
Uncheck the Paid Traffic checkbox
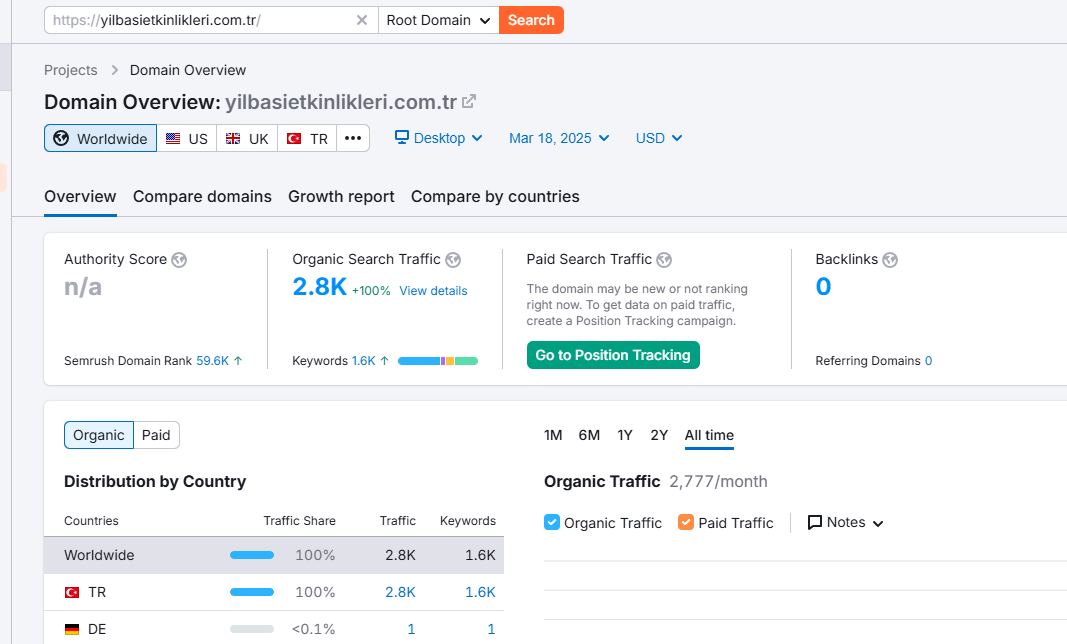click(x=686, y=522)
